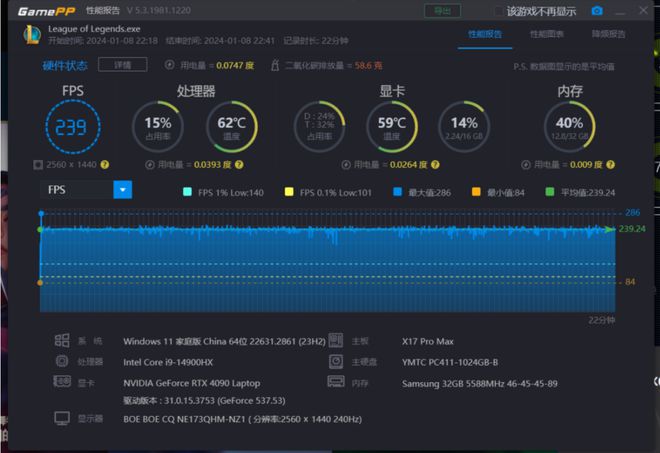Image resolution: width=660 pixels, height=453 pixels.
Task: Toggle the cyan FPS 1% Low:140 legend swatch
Action: point(188,192)
